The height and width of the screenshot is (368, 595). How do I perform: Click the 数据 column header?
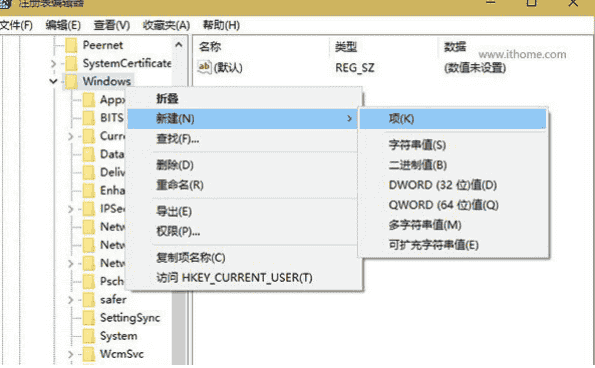pyautogui.click(x=455, y=47)
